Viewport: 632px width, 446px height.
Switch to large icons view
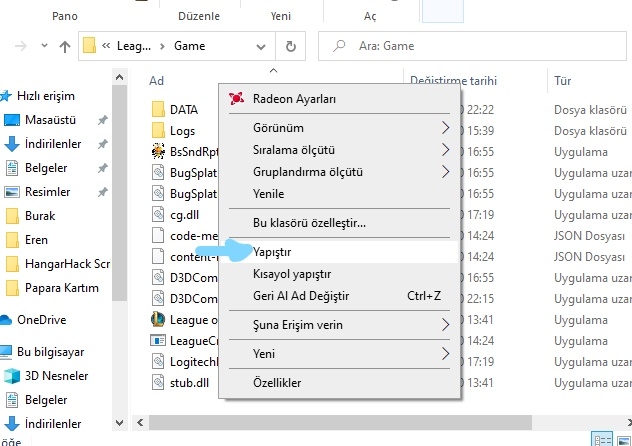point(623,440)
